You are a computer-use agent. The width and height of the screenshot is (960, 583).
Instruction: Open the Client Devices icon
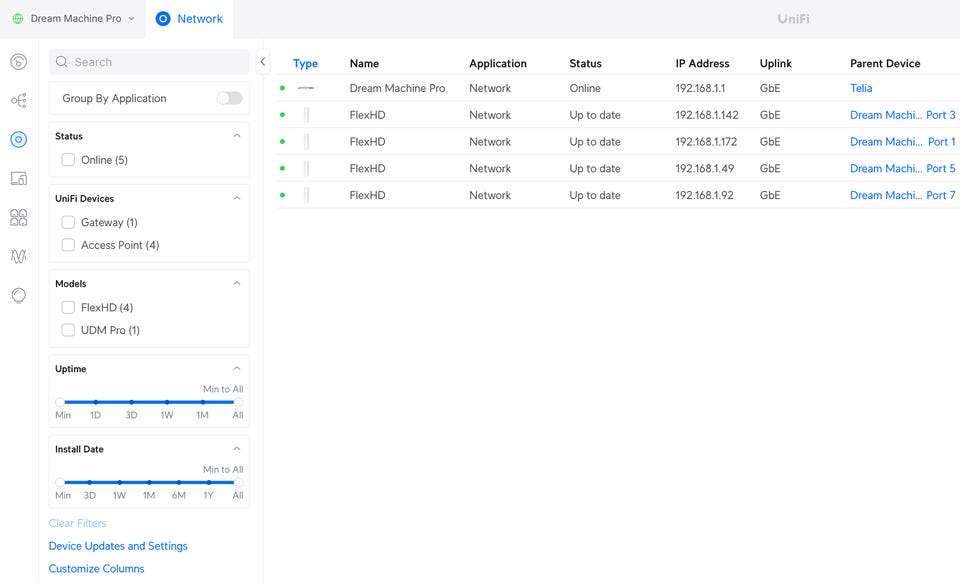[x=18, y=179]
